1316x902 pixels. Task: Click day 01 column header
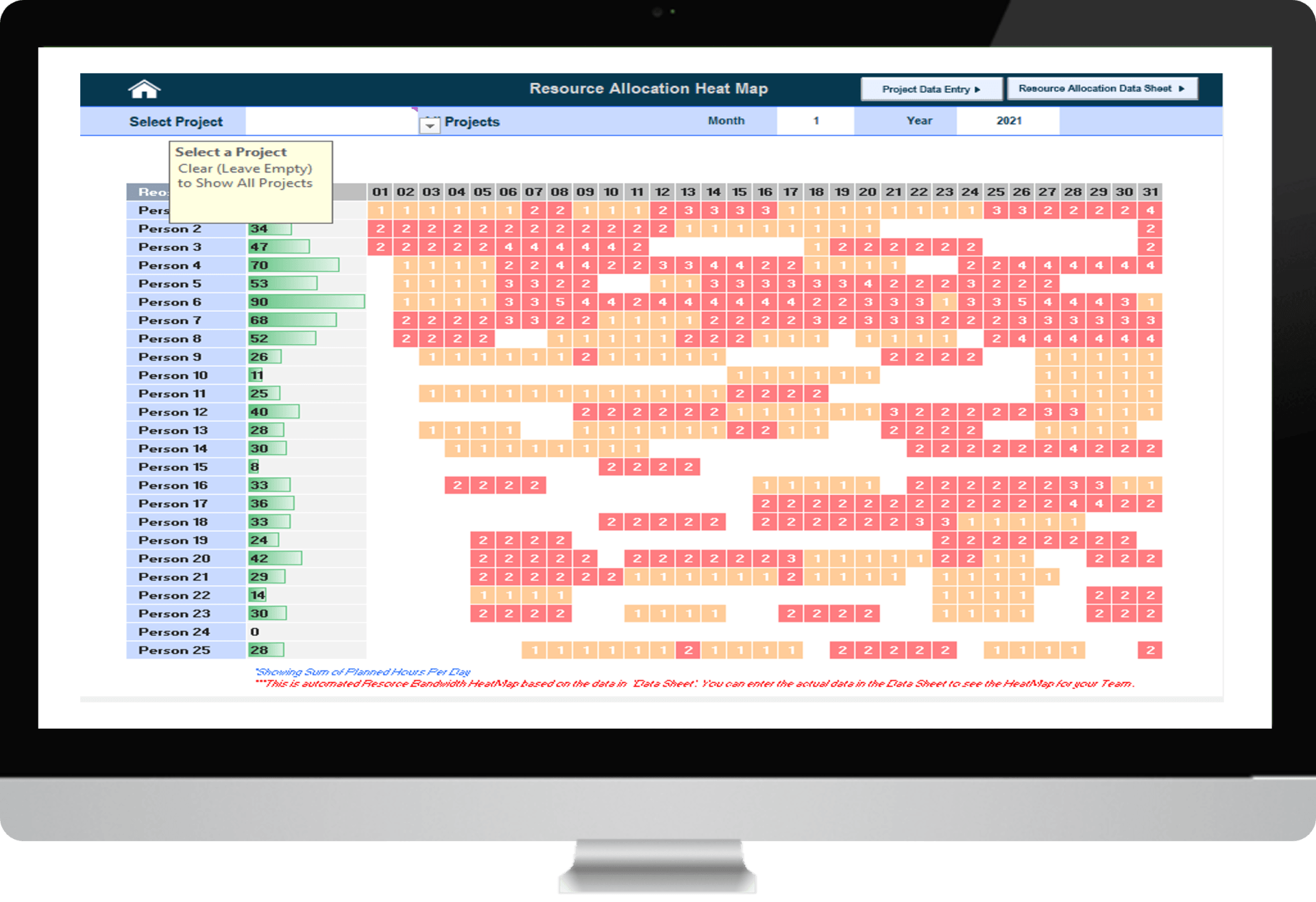(x=380, y=192)
